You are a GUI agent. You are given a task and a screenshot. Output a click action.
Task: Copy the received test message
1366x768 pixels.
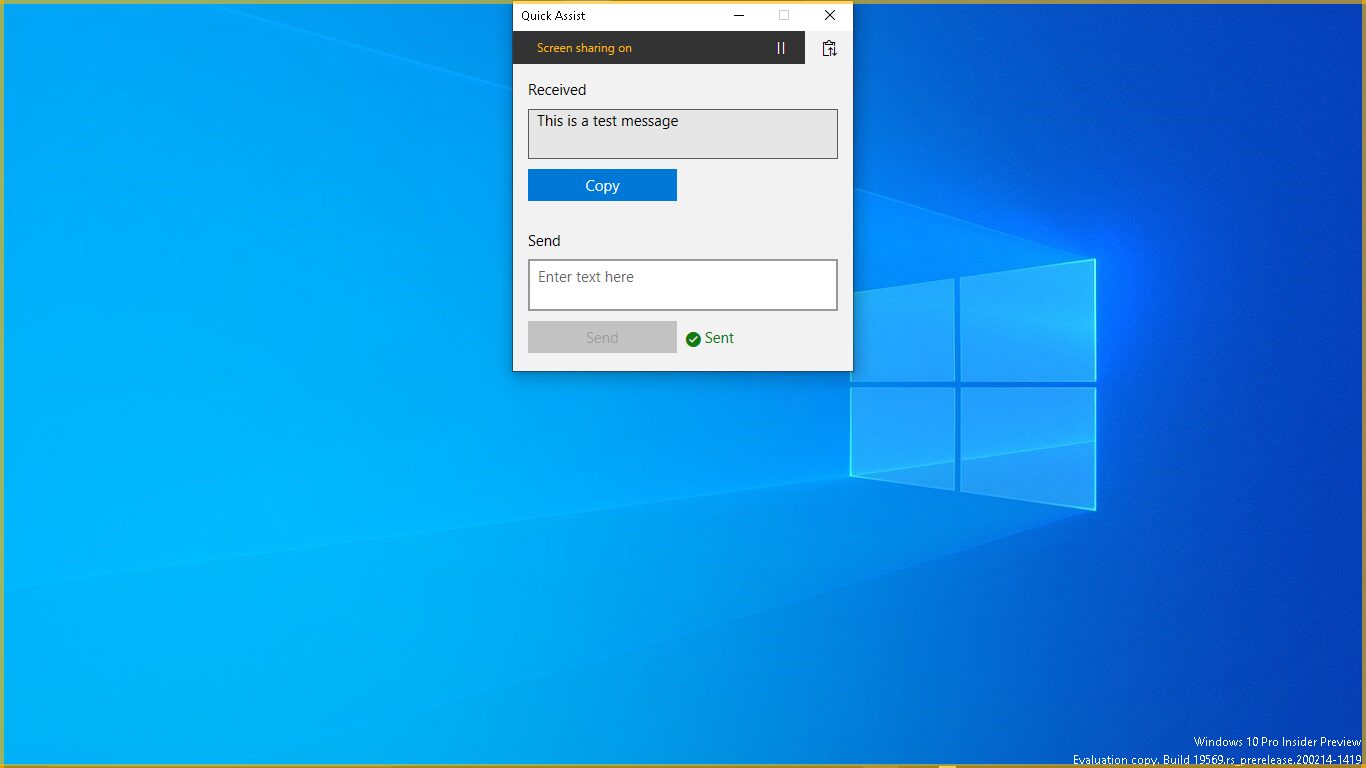tap(602, 185)
